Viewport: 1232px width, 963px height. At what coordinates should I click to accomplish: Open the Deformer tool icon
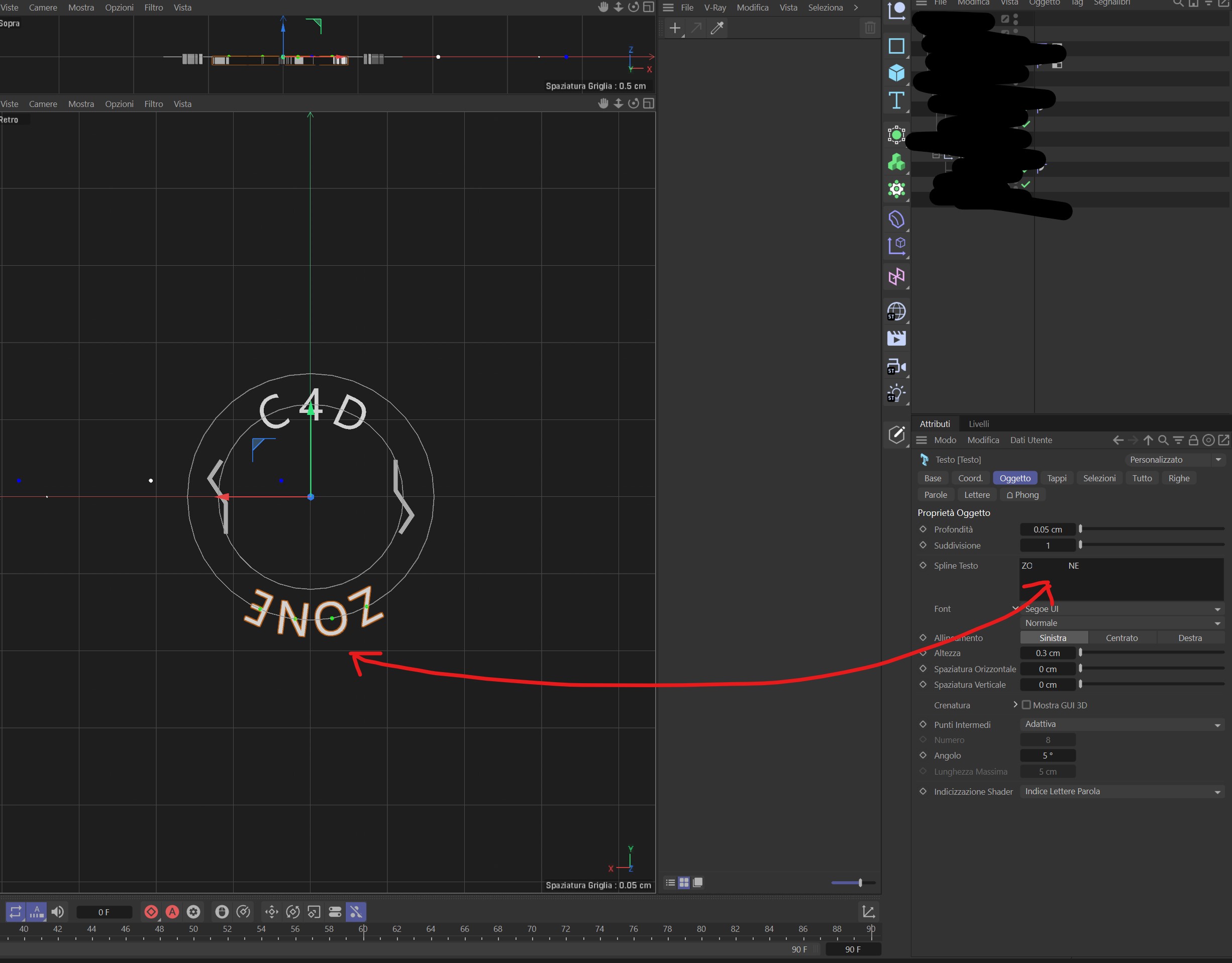pos(896,219)
